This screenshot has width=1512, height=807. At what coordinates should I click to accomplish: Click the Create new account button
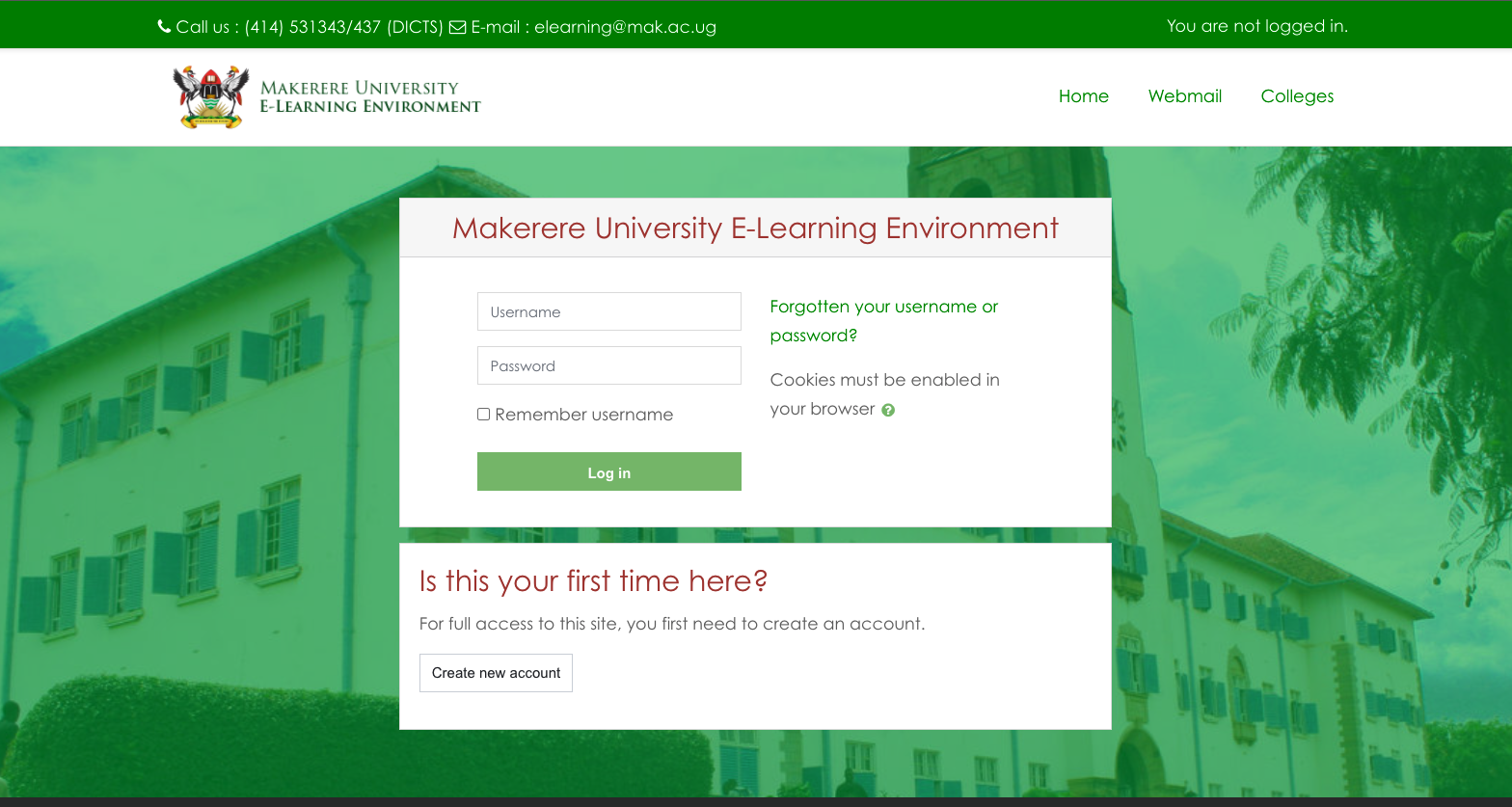pos(496,673)
